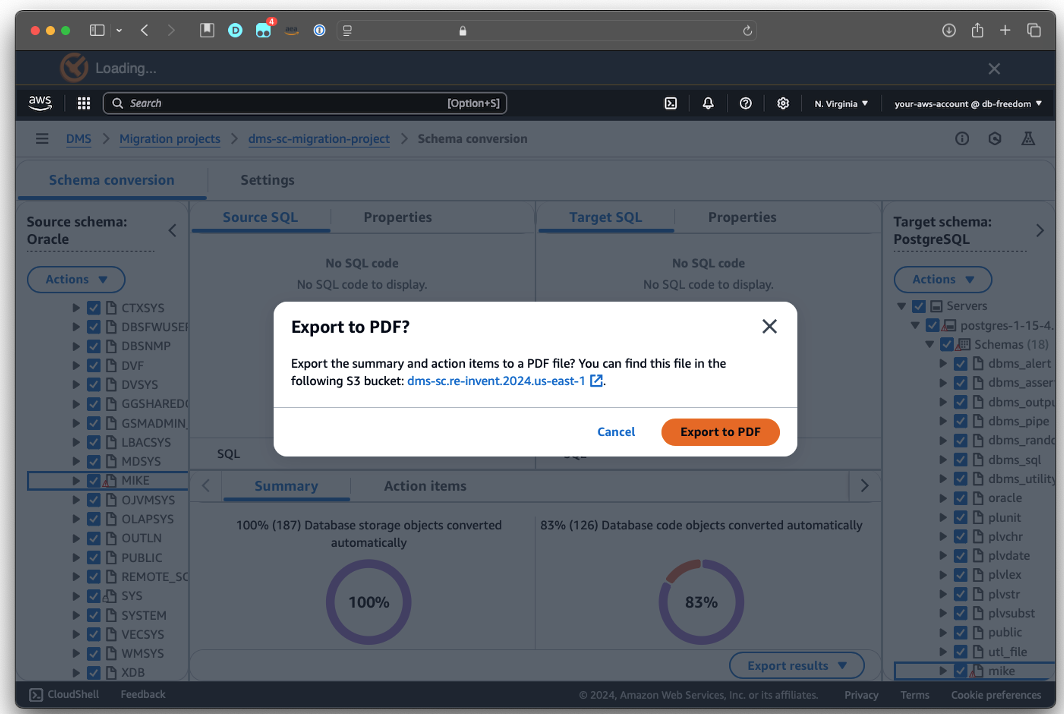This screenshot has width=1064, height=714.
Task: Open Properties tab next to Source SQL
Action: pos(398,217)
